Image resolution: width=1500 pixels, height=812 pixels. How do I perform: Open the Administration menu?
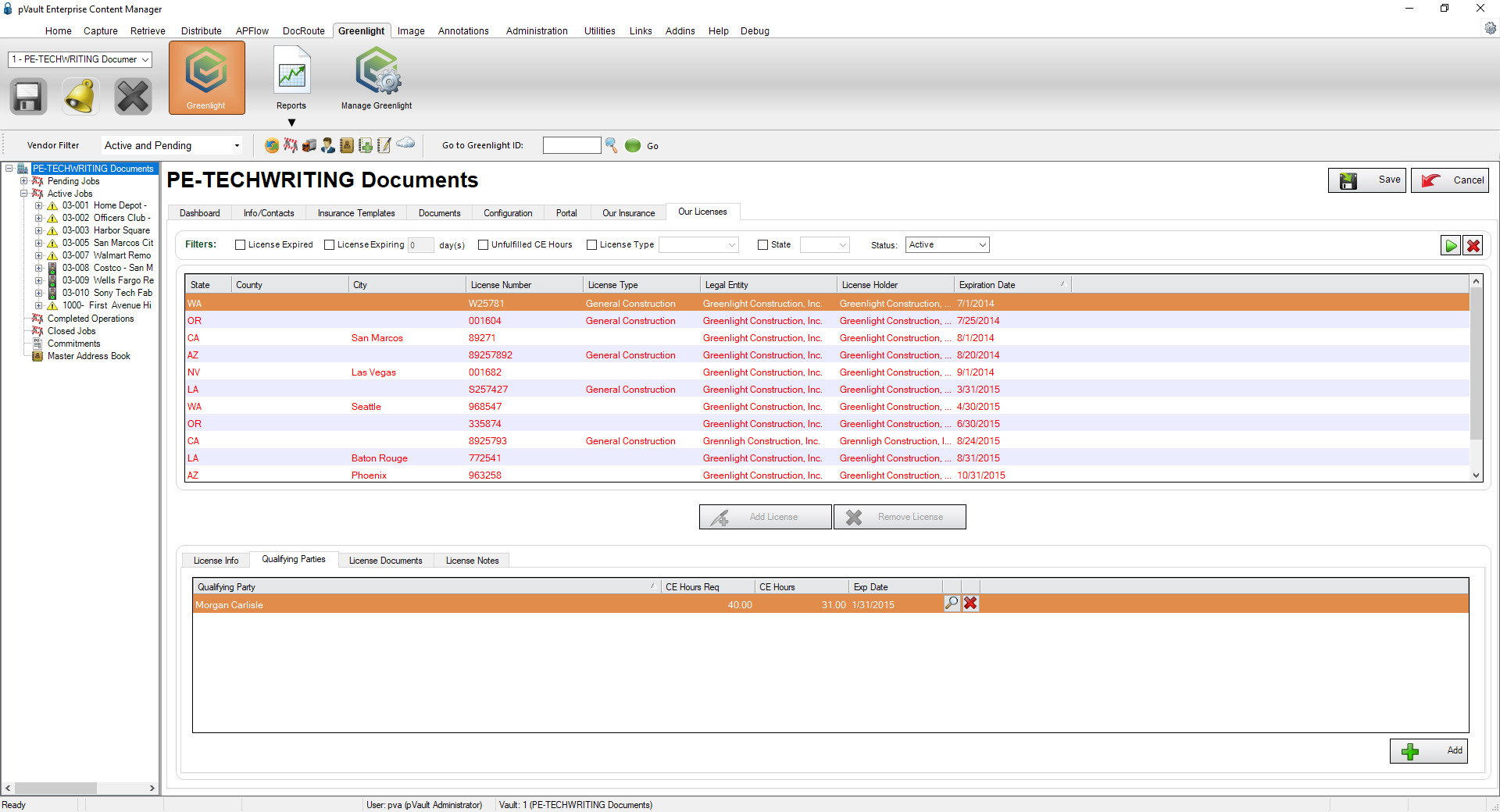[537, 31]
